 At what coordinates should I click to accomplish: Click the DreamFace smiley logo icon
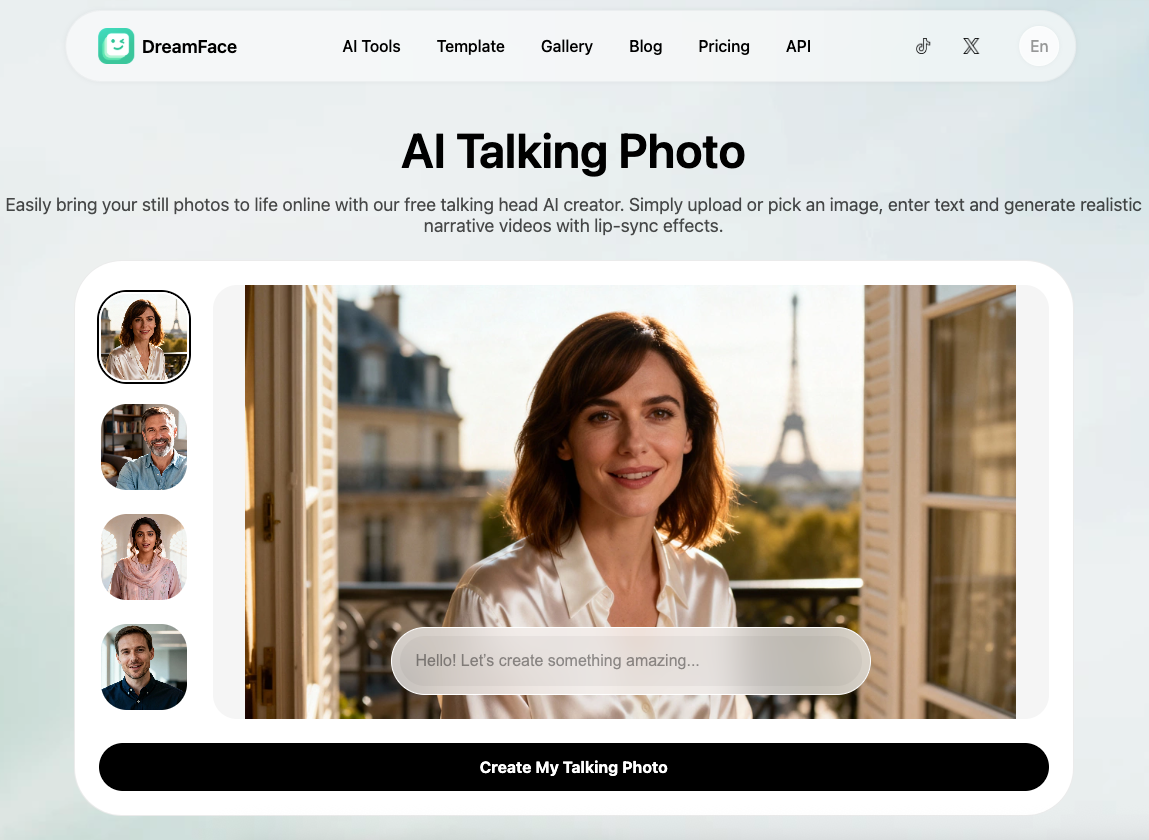click(116, 46)
